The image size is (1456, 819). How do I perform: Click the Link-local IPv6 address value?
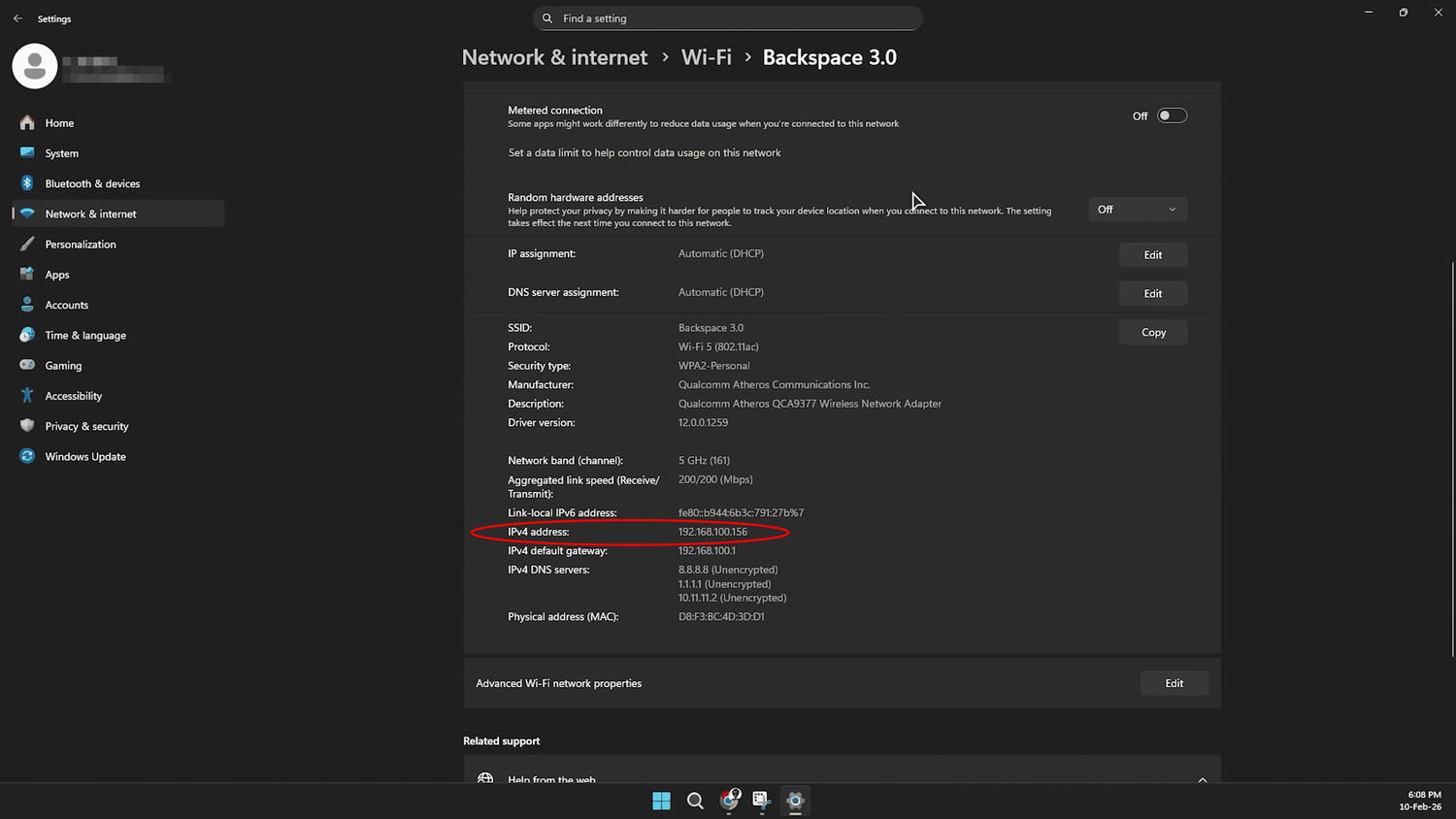coord(741,513)
